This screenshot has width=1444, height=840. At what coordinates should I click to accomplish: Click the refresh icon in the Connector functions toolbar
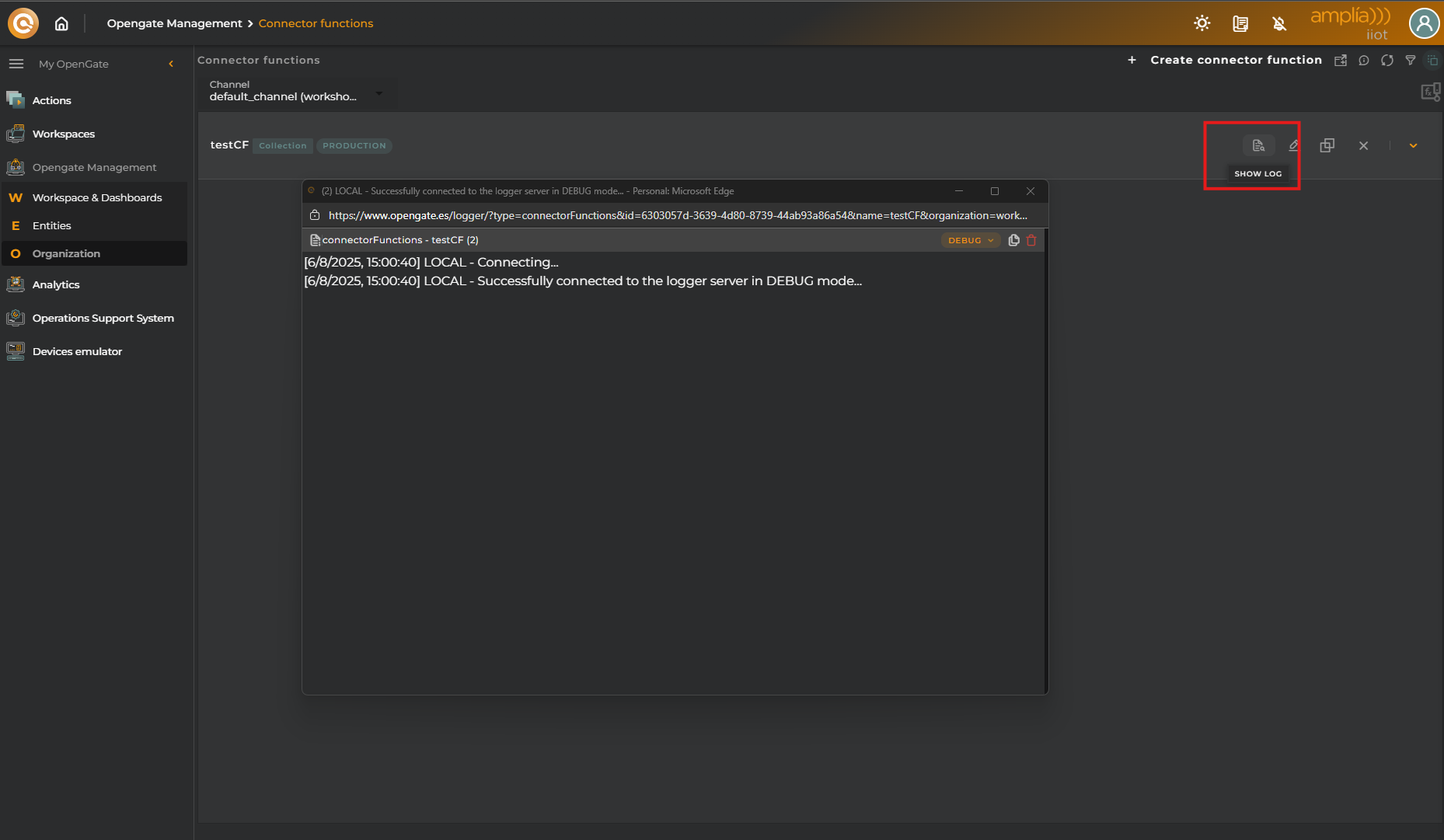(1387, 61)
